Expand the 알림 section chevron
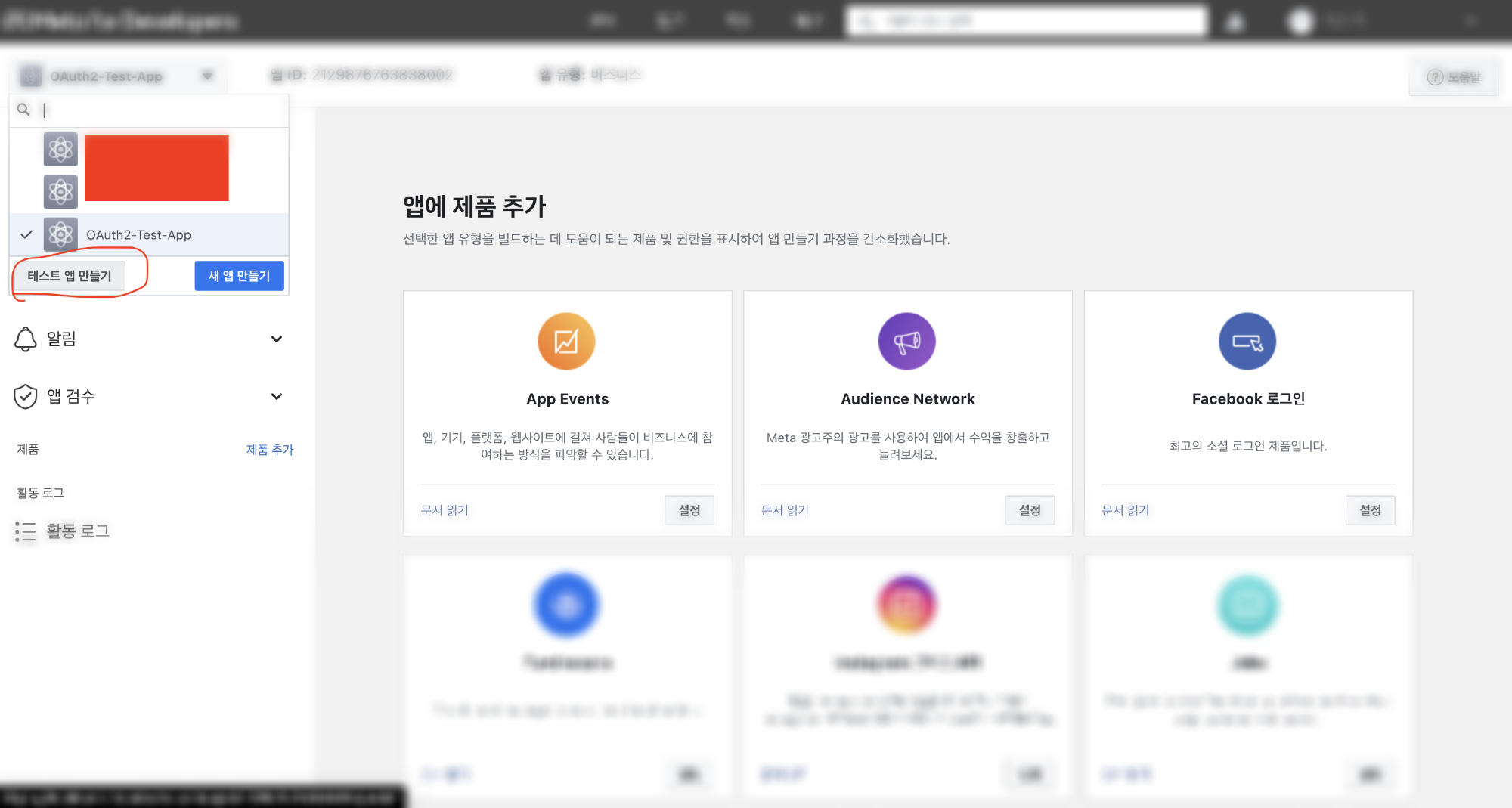Screen dimensions: 1512x808 coord(277,339)
